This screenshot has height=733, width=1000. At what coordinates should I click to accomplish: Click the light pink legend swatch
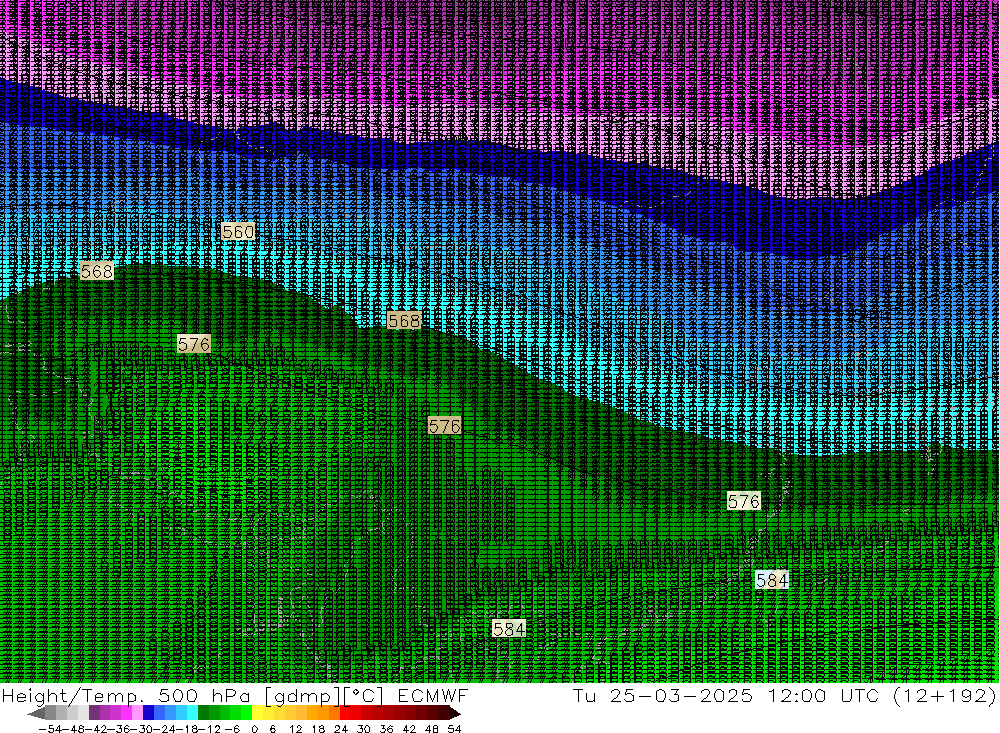[x=137, y=713]
